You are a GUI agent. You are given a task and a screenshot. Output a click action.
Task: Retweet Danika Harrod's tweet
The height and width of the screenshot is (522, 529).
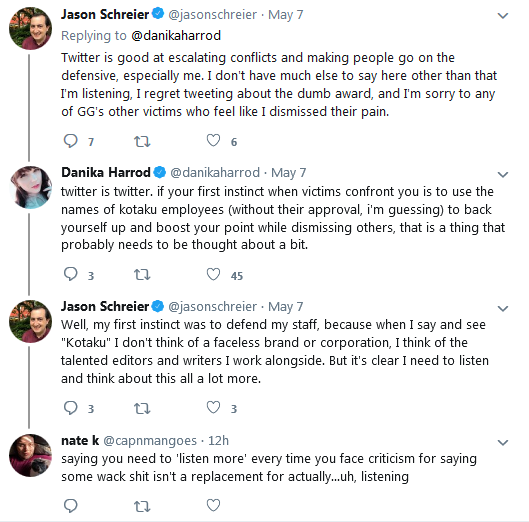[142, 275]
